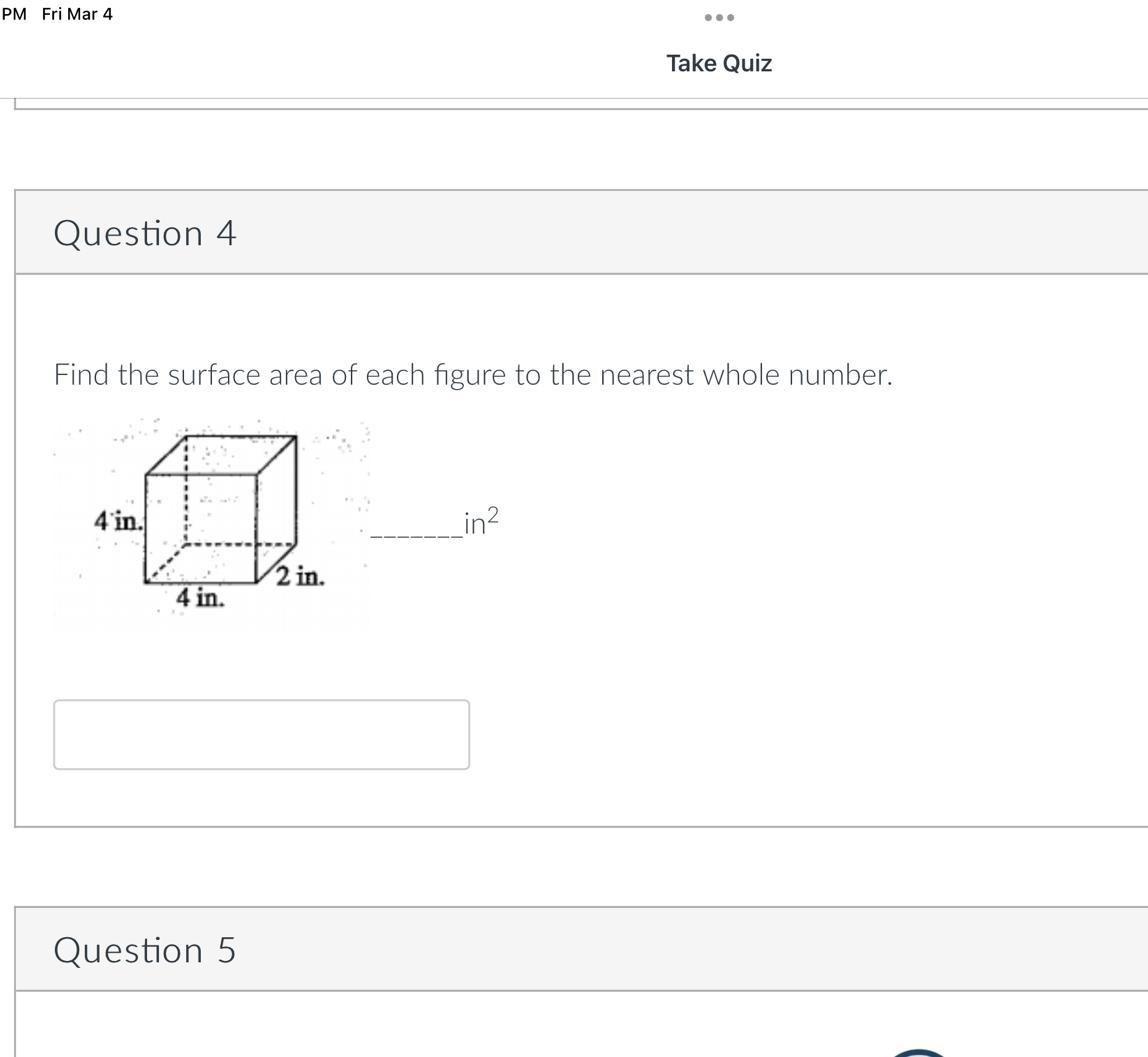Click the cube figure's right side face
This screenshot has height=1057, width=1148.
[x=276, y=505]
